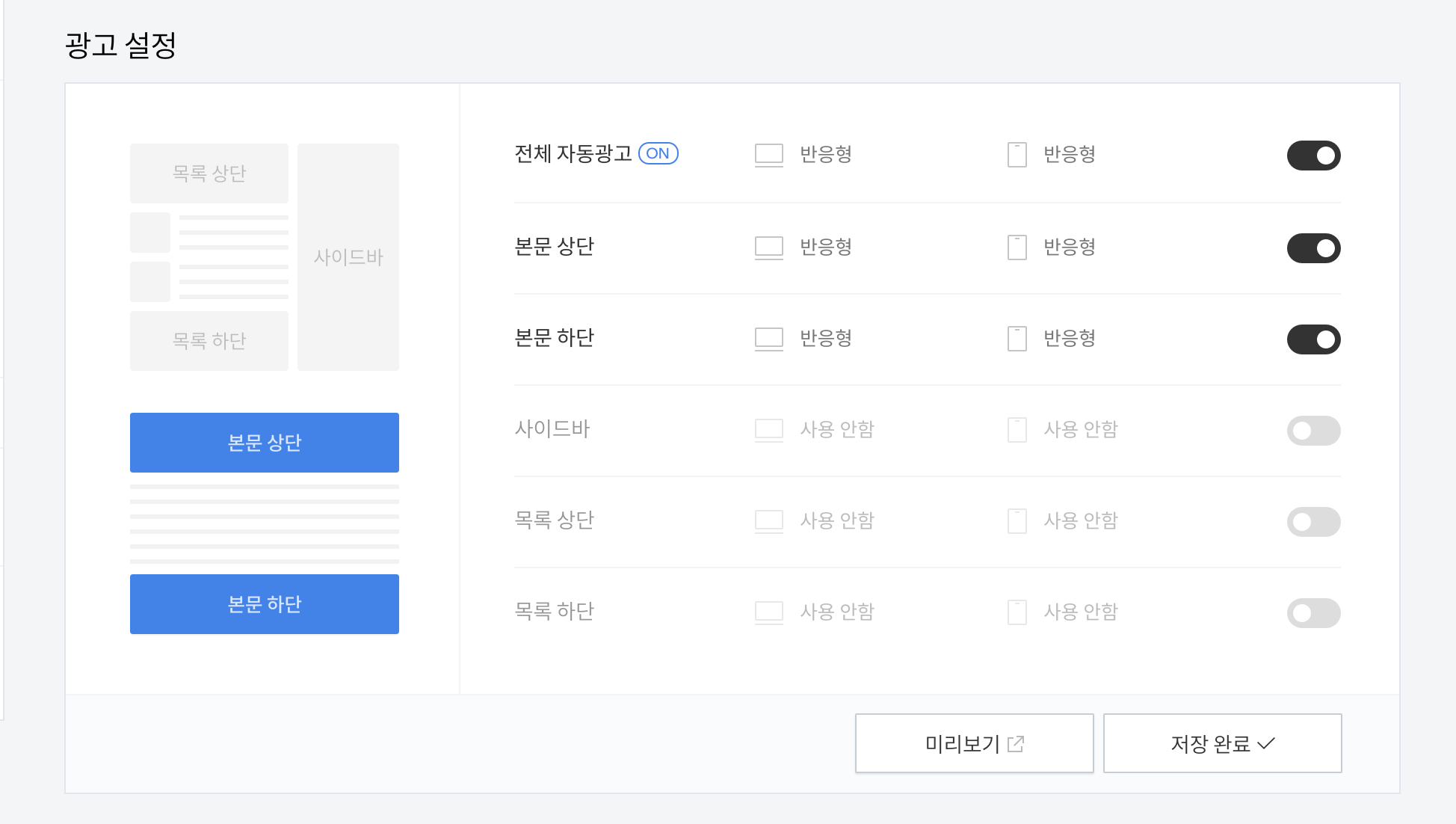Viewport: 1456px width, 824px height.
Task: Open the 미리보기 preview button
Action: pyautogui.click(x=974, y=743)
